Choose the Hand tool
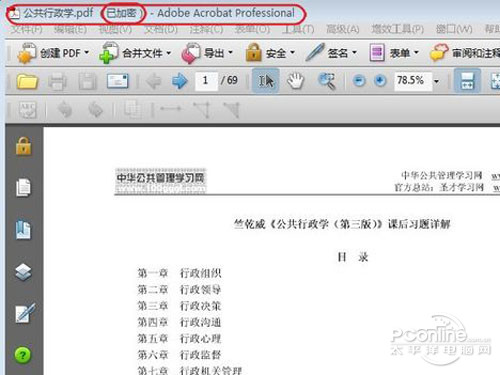This screenshot has height=375, width=500. pos(296,81)
